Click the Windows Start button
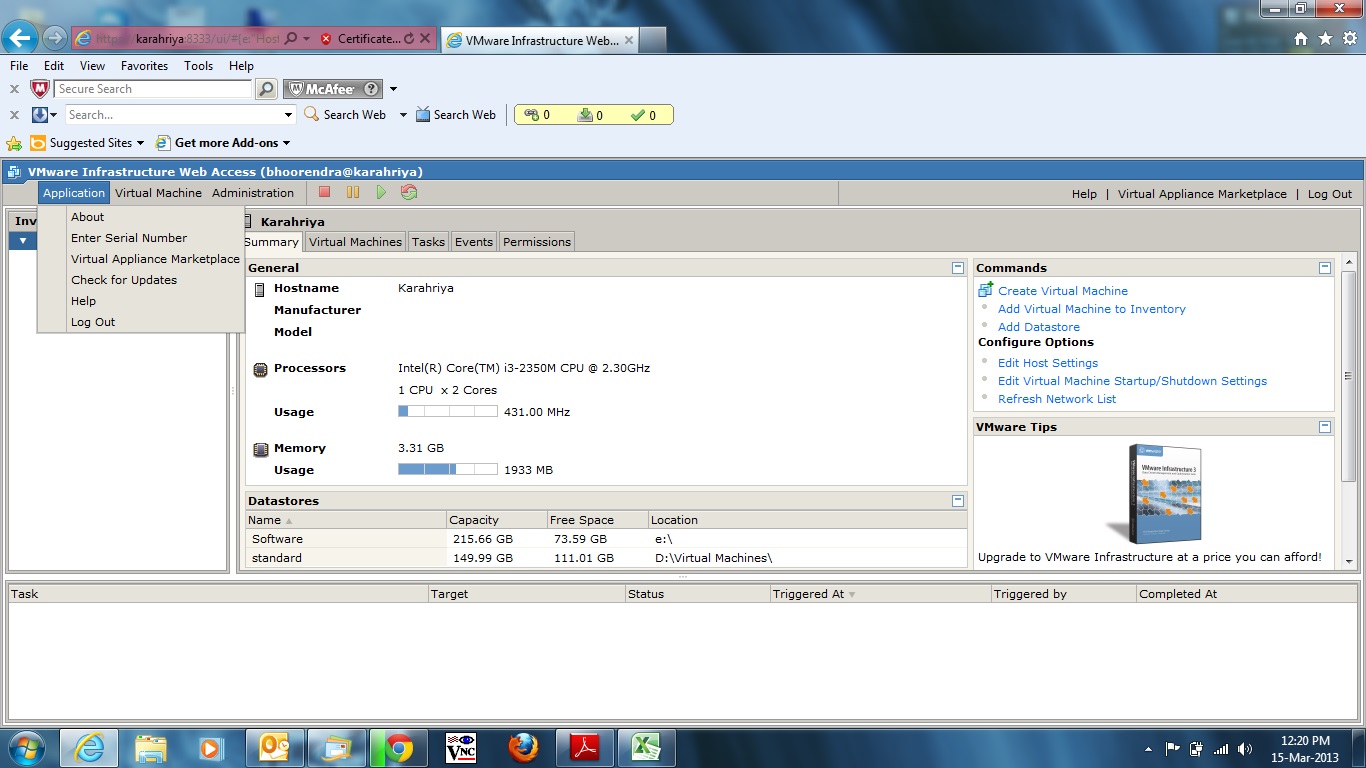Screen dimensions: 1366x768 pos(25,748)
